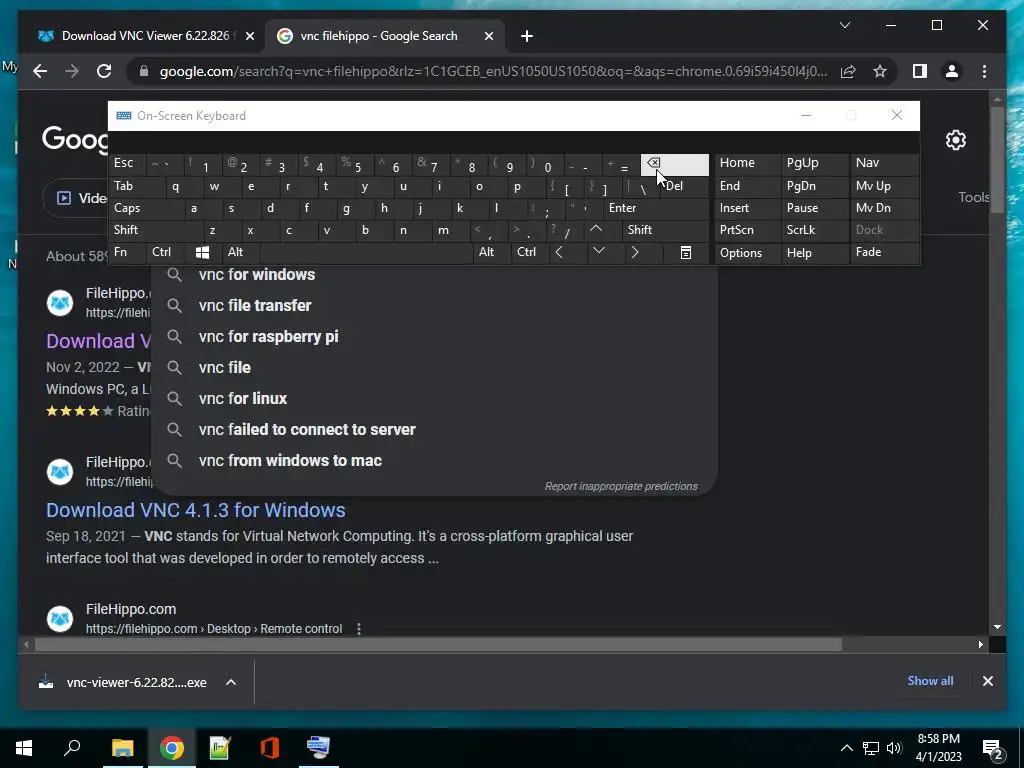
Task: Reload the current page
Action: [x=104, y=71]
